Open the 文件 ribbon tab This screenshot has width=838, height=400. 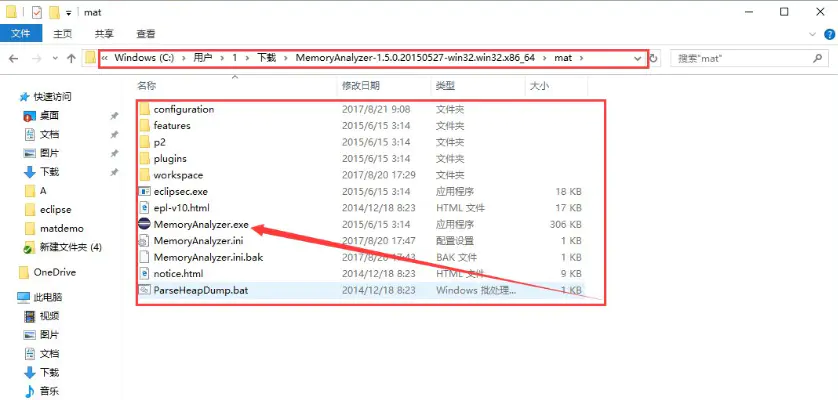click(x=20, y=33)
